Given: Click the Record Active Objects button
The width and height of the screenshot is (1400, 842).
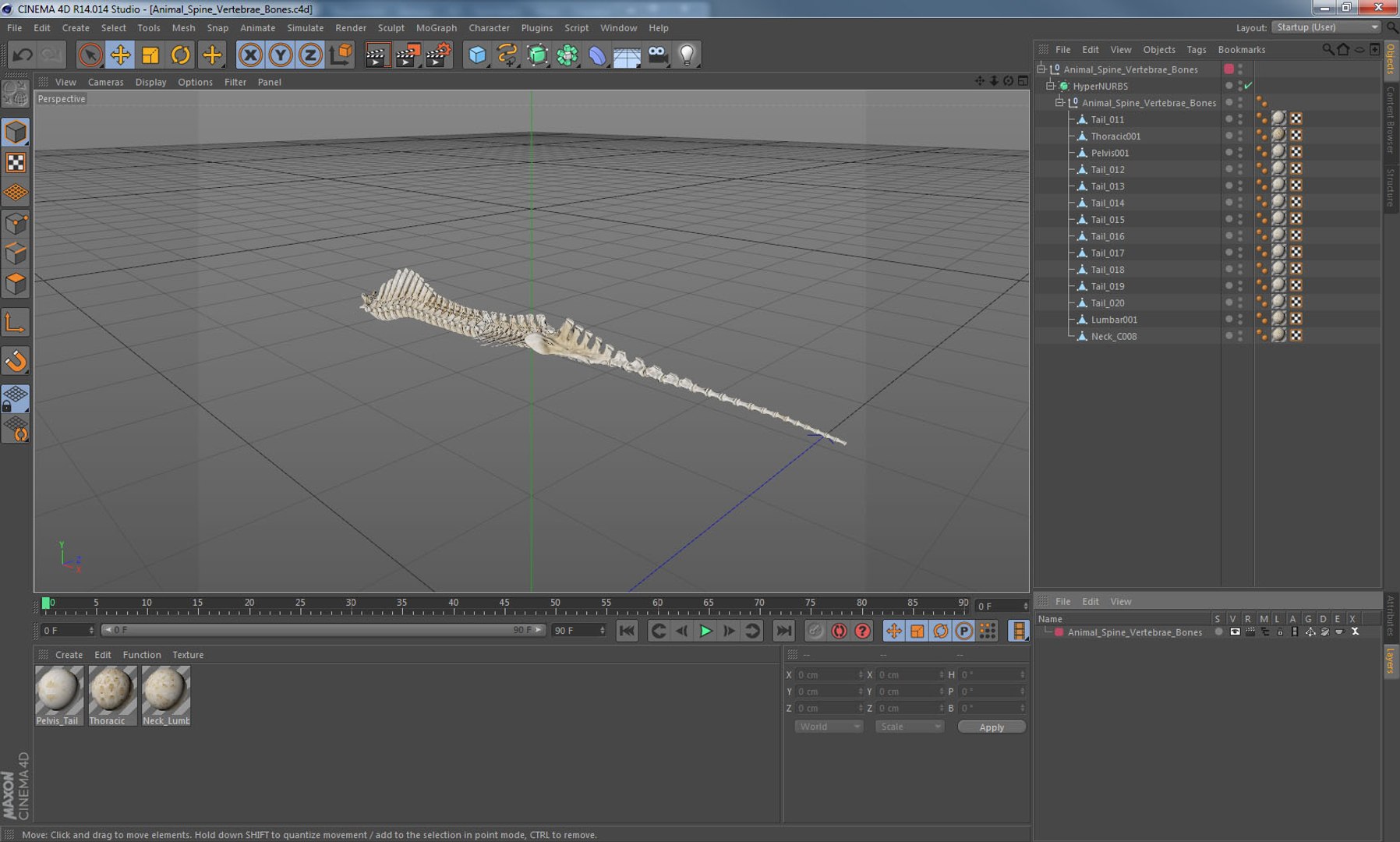Looking at the screenshot, I should click(x=815, y=631).
